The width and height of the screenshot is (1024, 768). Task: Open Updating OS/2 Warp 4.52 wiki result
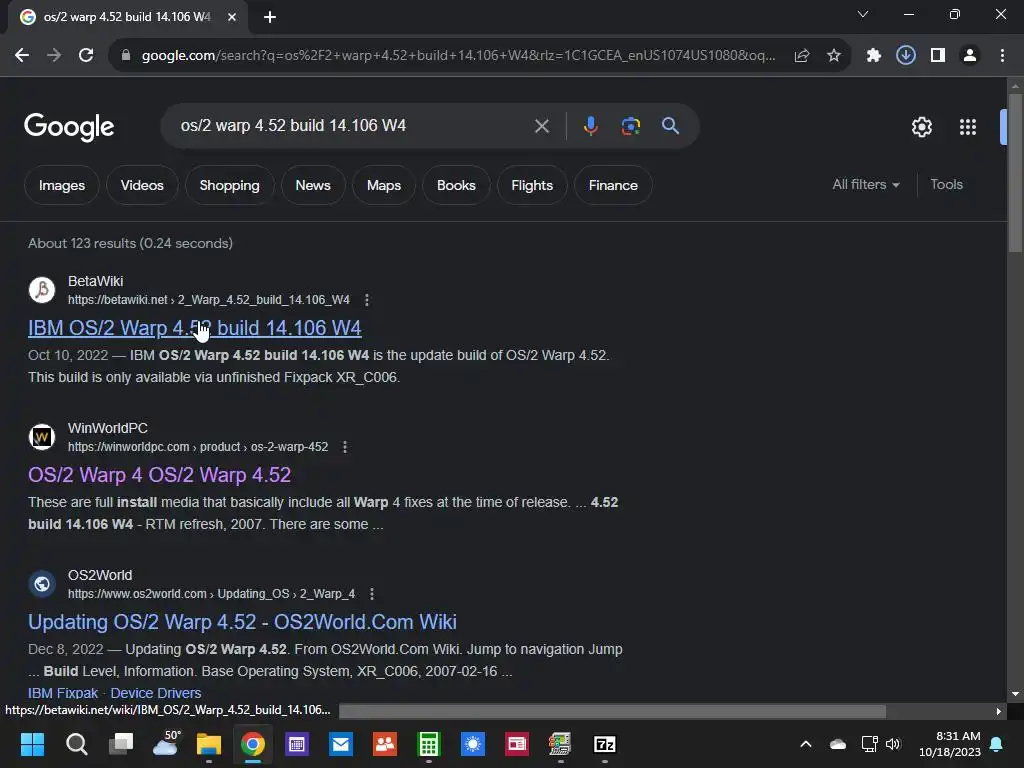coord(242,622)
